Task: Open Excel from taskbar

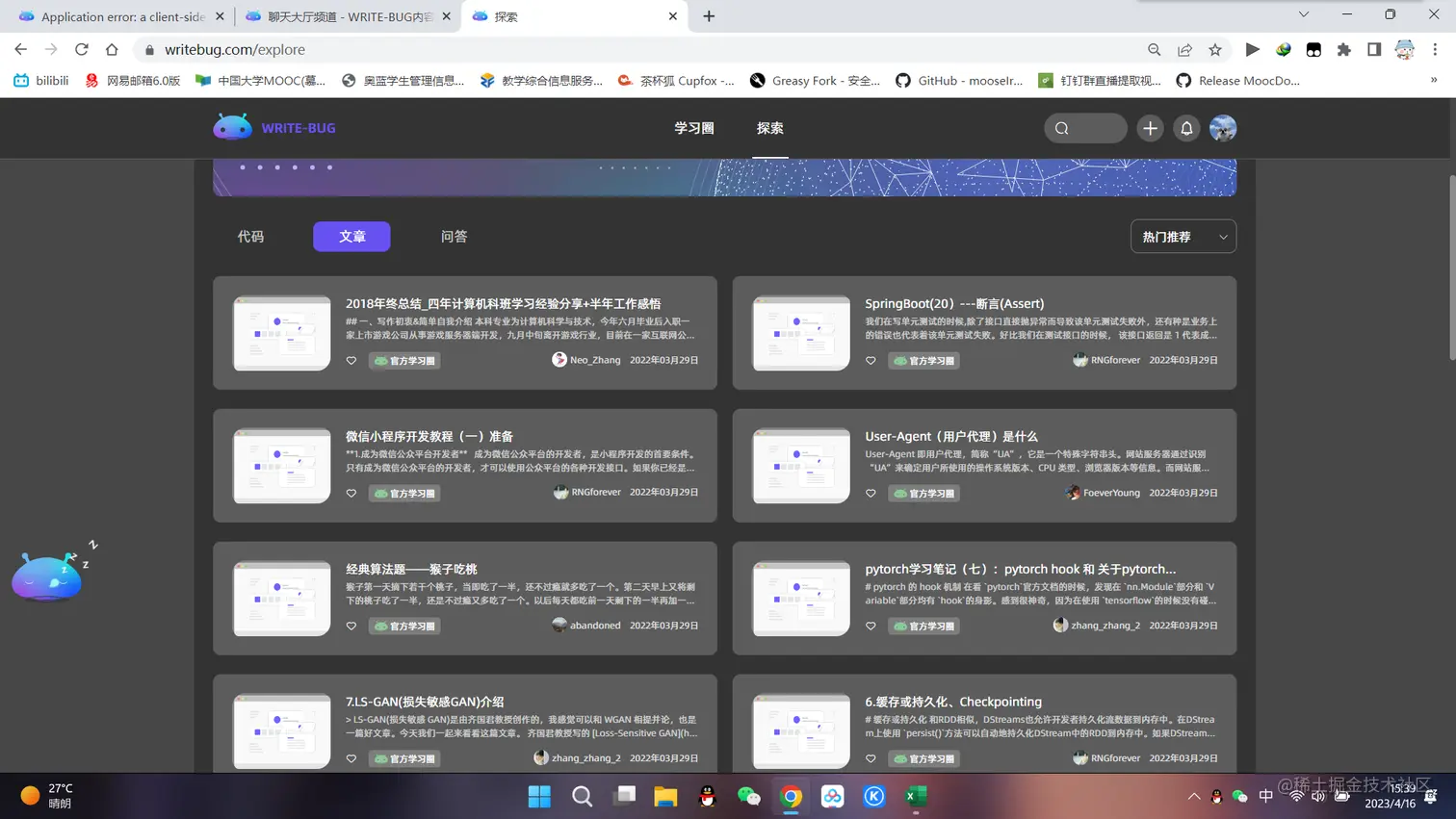Action: point(916,796)
